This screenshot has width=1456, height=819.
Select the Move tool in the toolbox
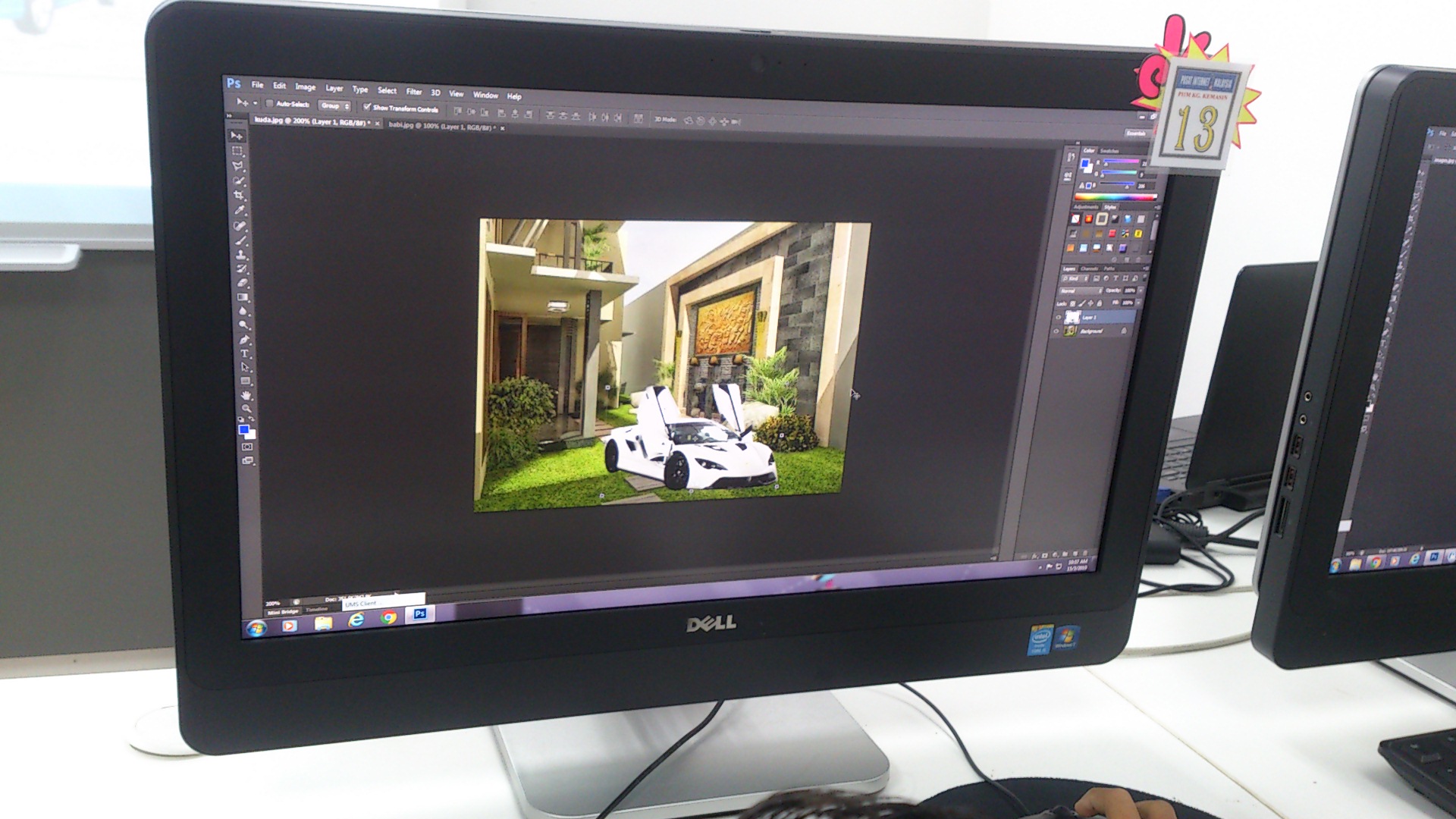pos(237,136)
